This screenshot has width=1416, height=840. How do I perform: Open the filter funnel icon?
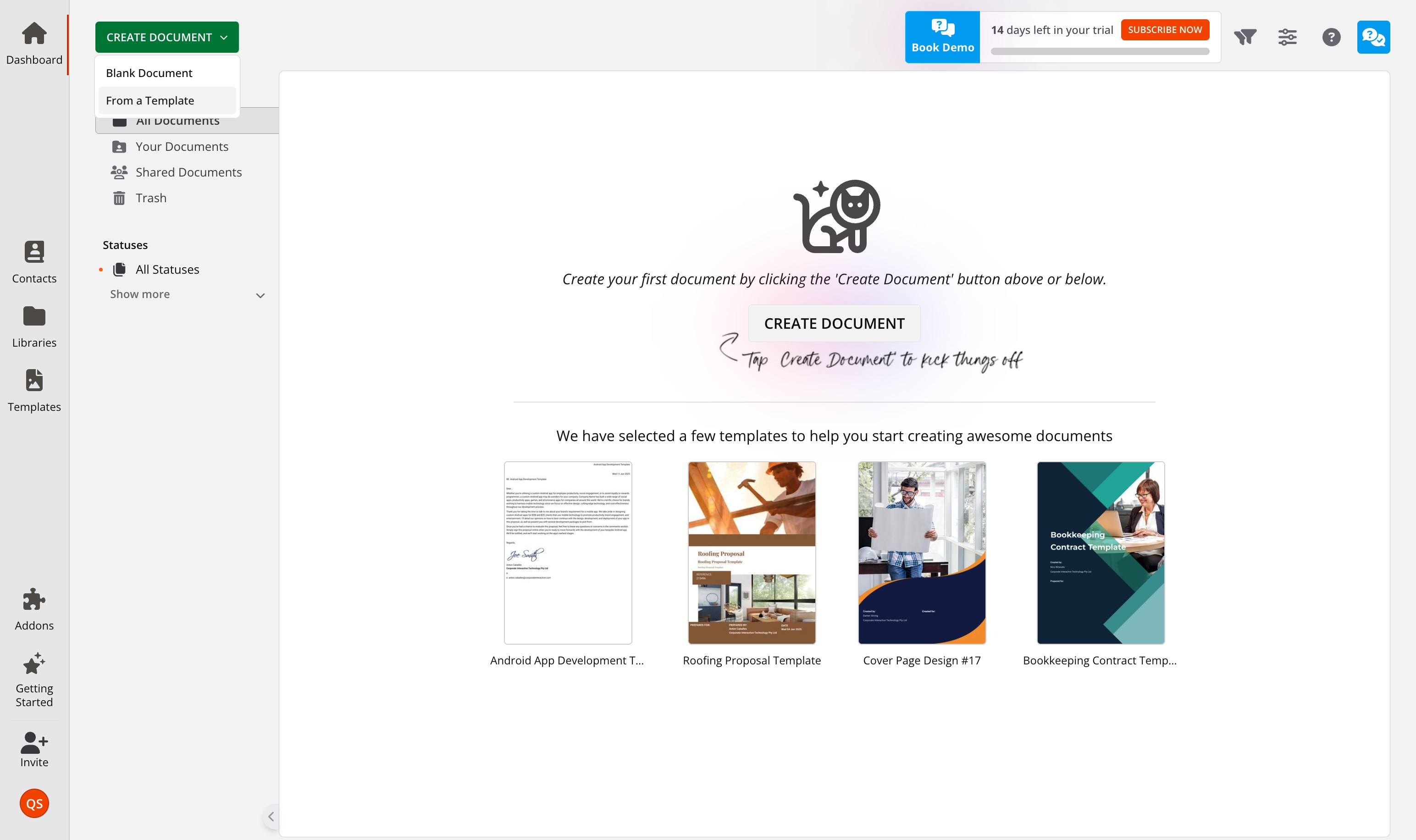click(x=1245, y=37)
